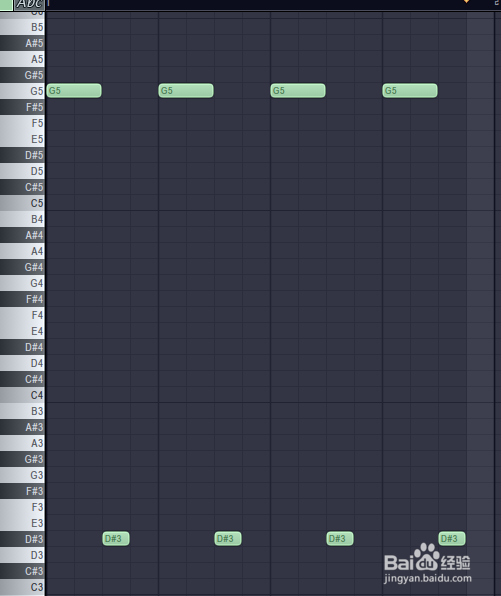501x596 pixels.
Task: Play the G3 piano key
Action: [x=22, y=475]
